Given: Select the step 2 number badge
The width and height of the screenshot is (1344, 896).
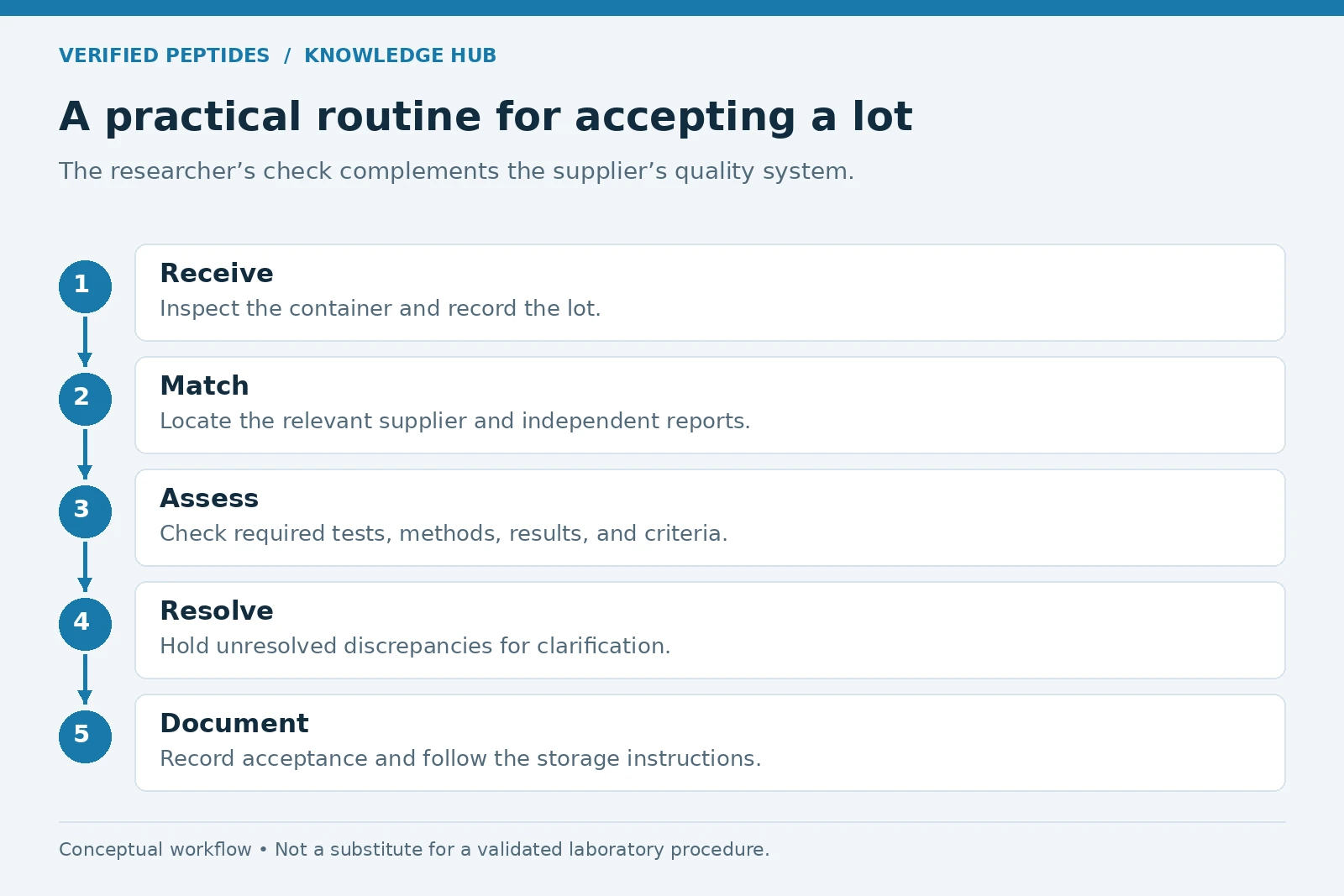Looking at the screenshot, I should pos(85,399).
